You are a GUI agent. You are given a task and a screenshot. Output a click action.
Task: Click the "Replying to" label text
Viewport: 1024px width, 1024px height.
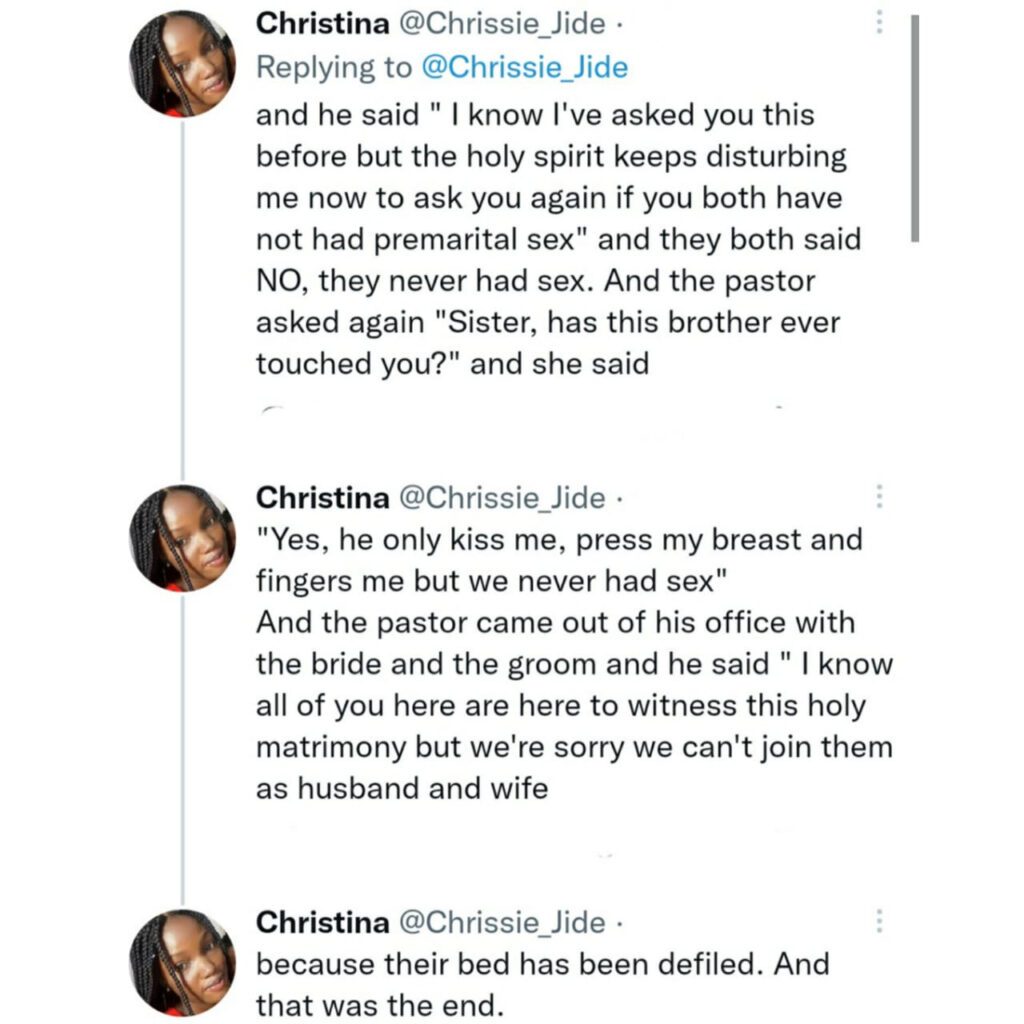coord(333,68)
